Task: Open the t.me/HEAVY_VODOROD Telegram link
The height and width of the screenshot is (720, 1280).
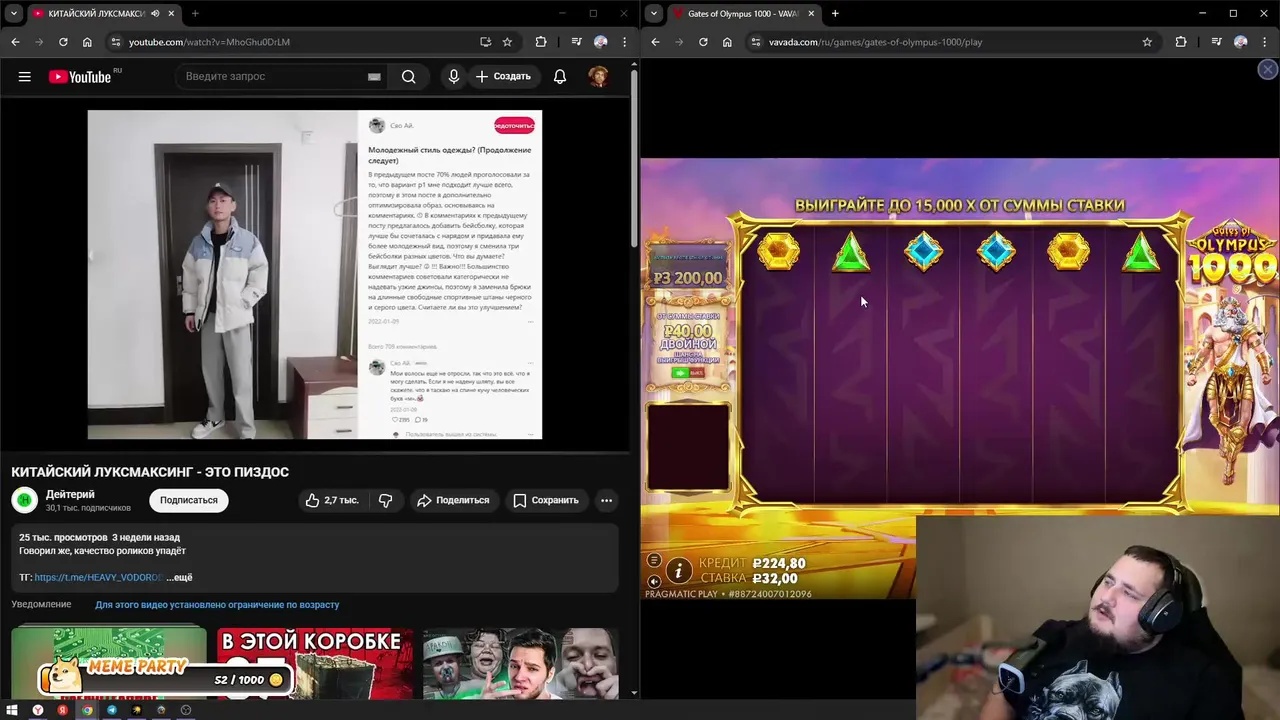Action: pos(98,577)
